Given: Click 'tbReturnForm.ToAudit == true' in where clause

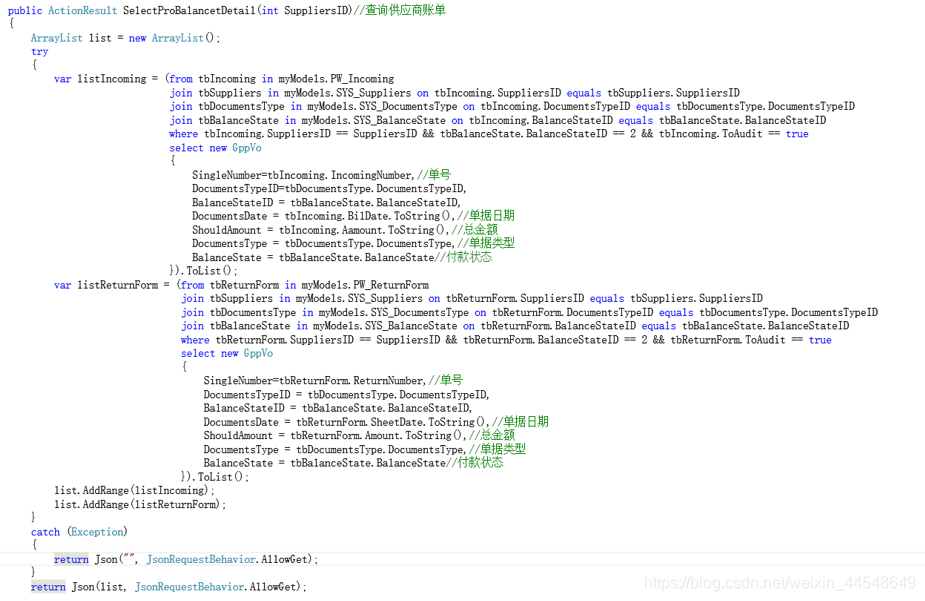Looking at the screenshot, I should (751, 340).
